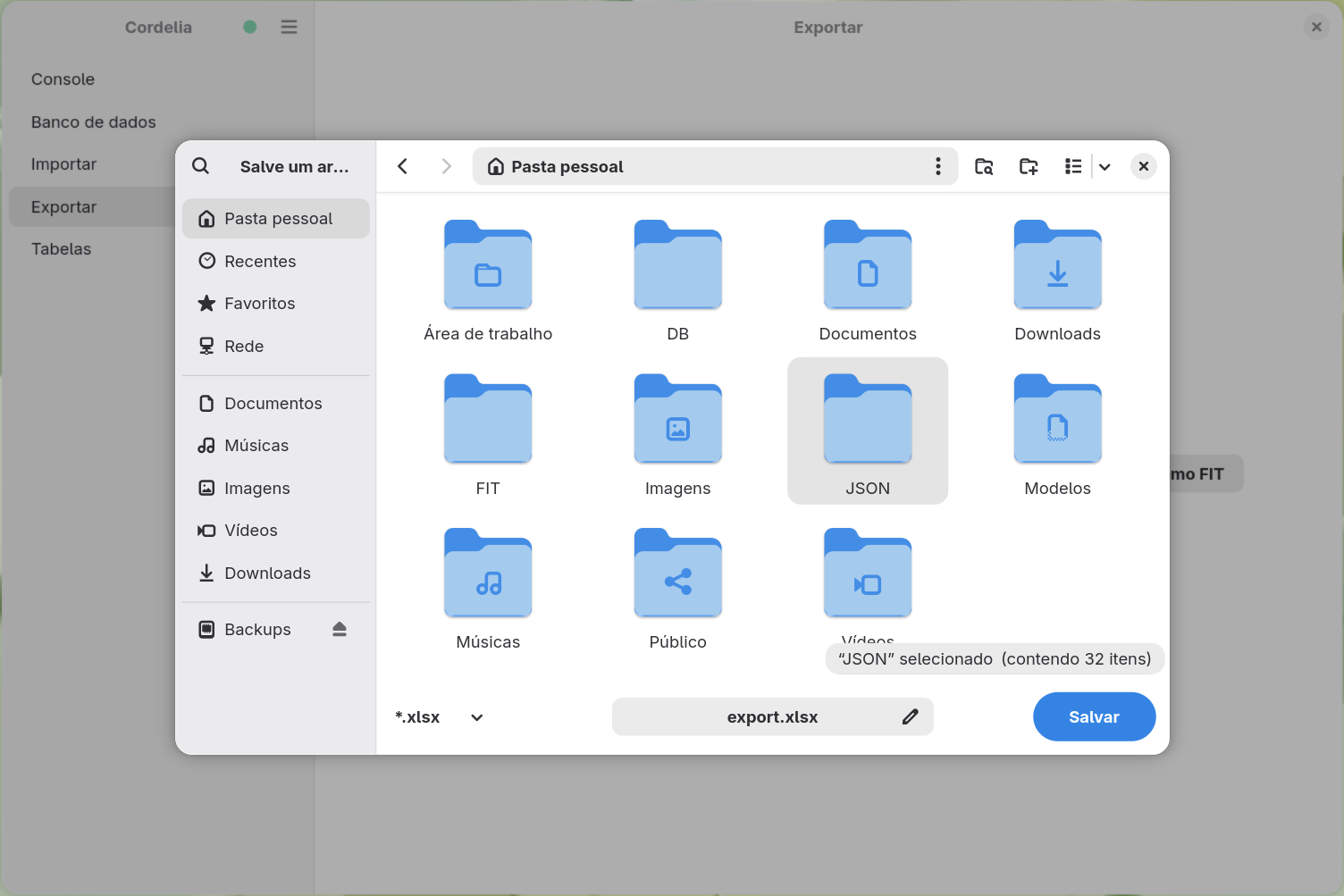This screenshot has height=896, width=1344.
Task: Open Documentos in sidebar
Action: 276,404
